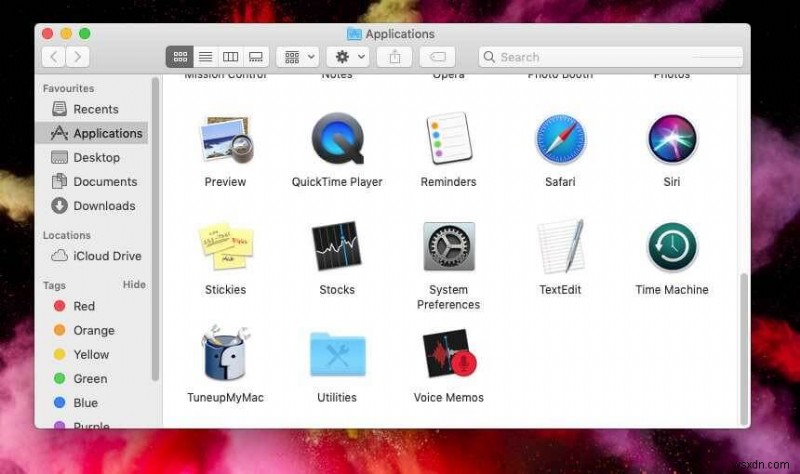Click the 'System Preferences' label
The height and width of the screenshot is (474, 800).
pos(448,297)
